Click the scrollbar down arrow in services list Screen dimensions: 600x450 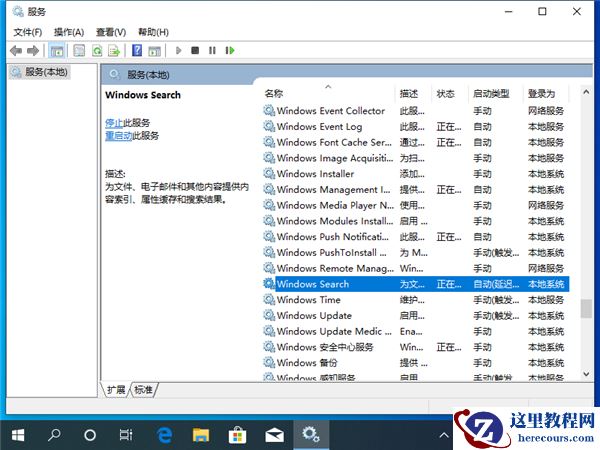[x=586, y=374]
